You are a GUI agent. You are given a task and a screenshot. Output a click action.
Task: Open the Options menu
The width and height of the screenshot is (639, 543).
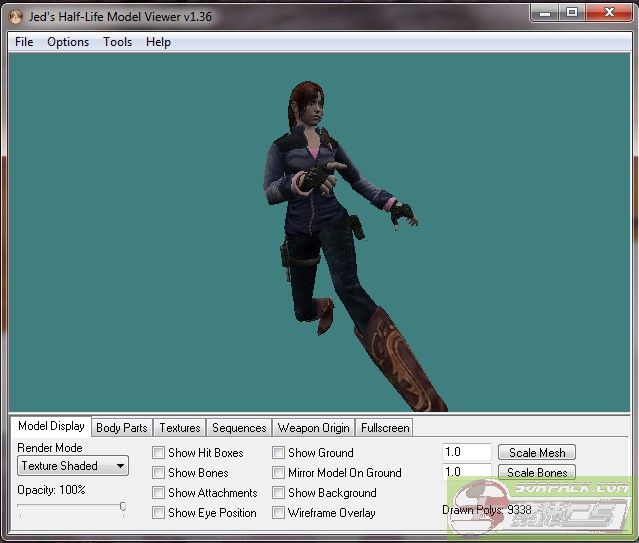click(x=68, y=42)
